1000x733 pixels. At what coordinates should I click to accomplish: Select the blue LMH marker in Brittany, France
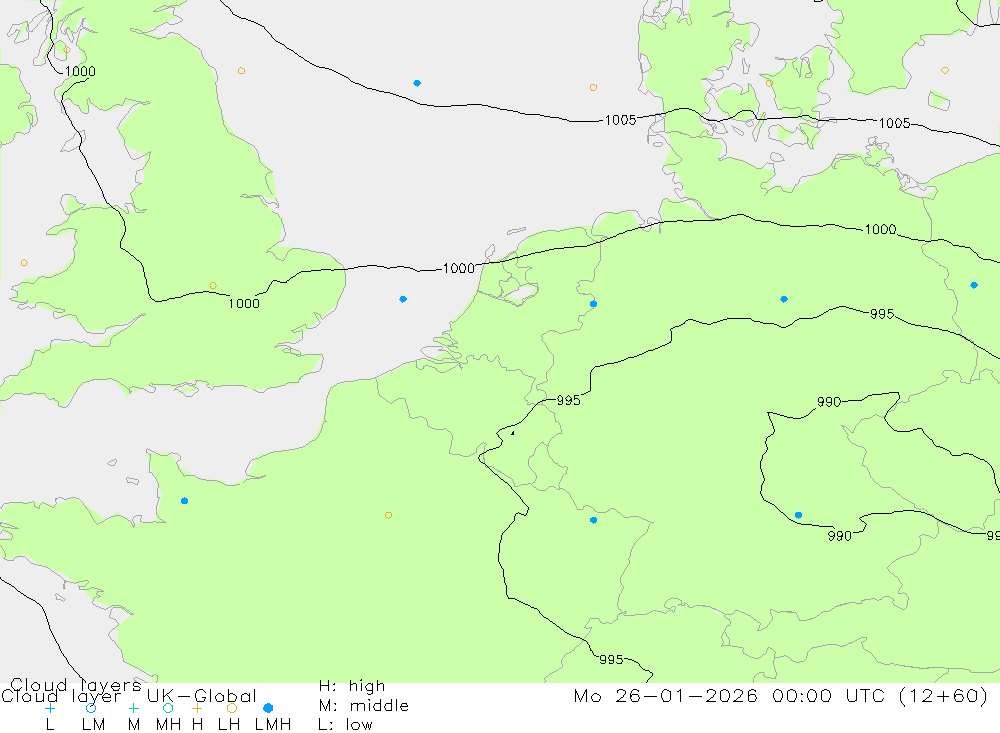184,501
